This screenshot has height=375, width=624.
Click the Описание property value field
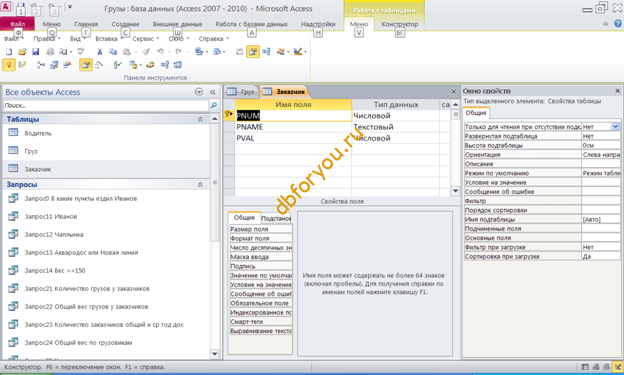point(601,164)
